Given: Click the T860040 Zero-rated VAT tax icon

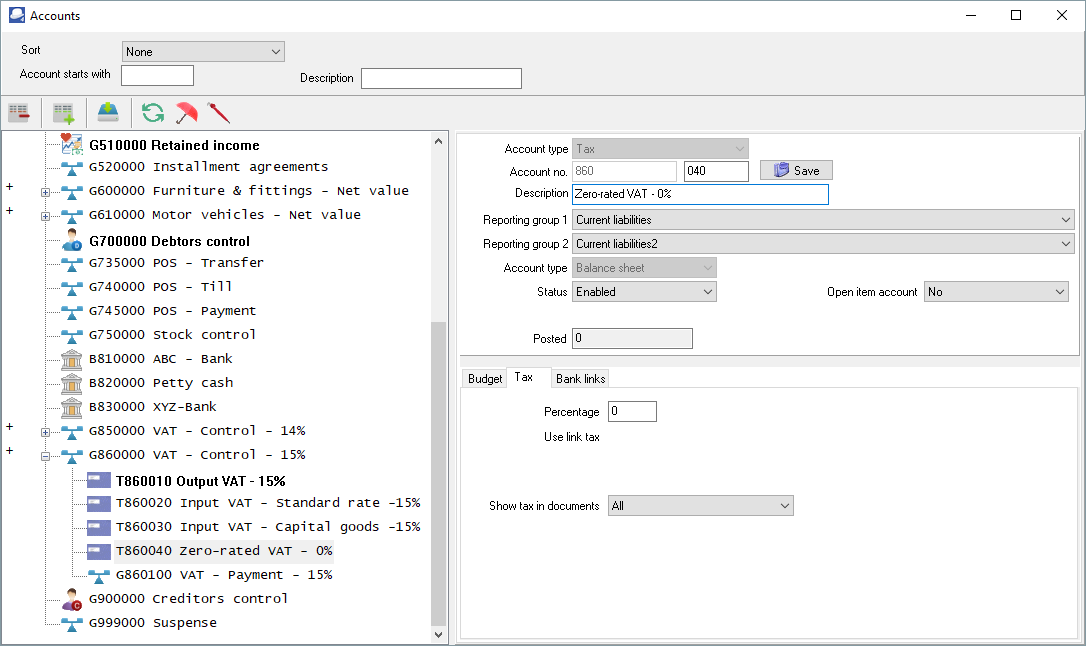Looking at the screenshot, I should (x=98, y=551).
